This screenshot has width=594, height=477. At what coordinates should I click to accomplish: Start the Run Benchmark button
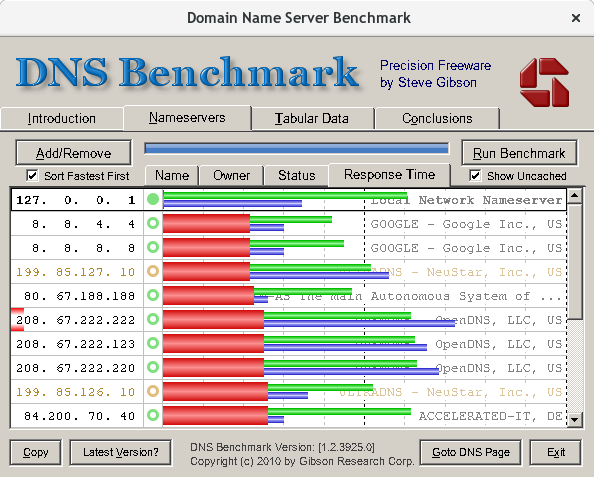[x=519, y=153]
